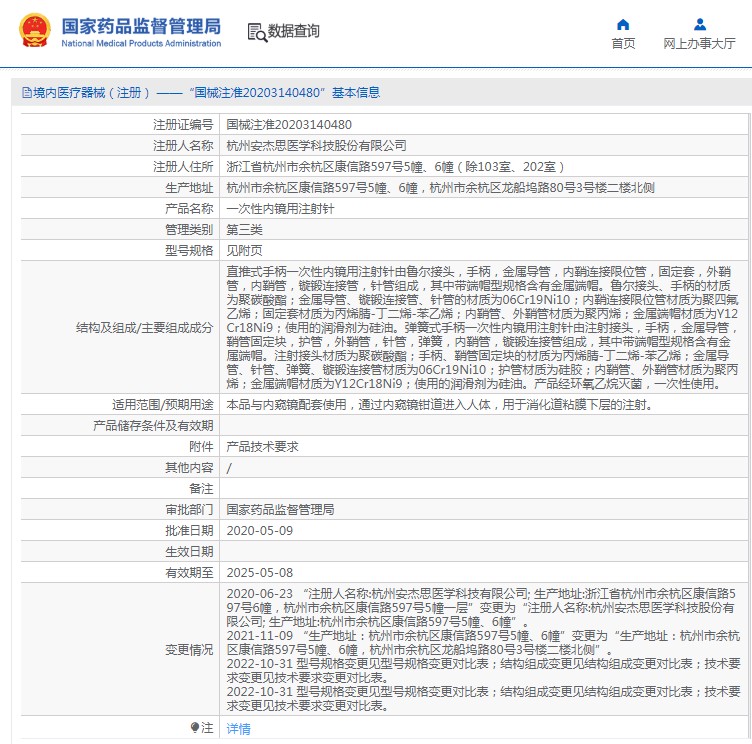Viewport: 752px width, 744px height.
Task: Click the 批准日期 label
Action: pos(189,531)
